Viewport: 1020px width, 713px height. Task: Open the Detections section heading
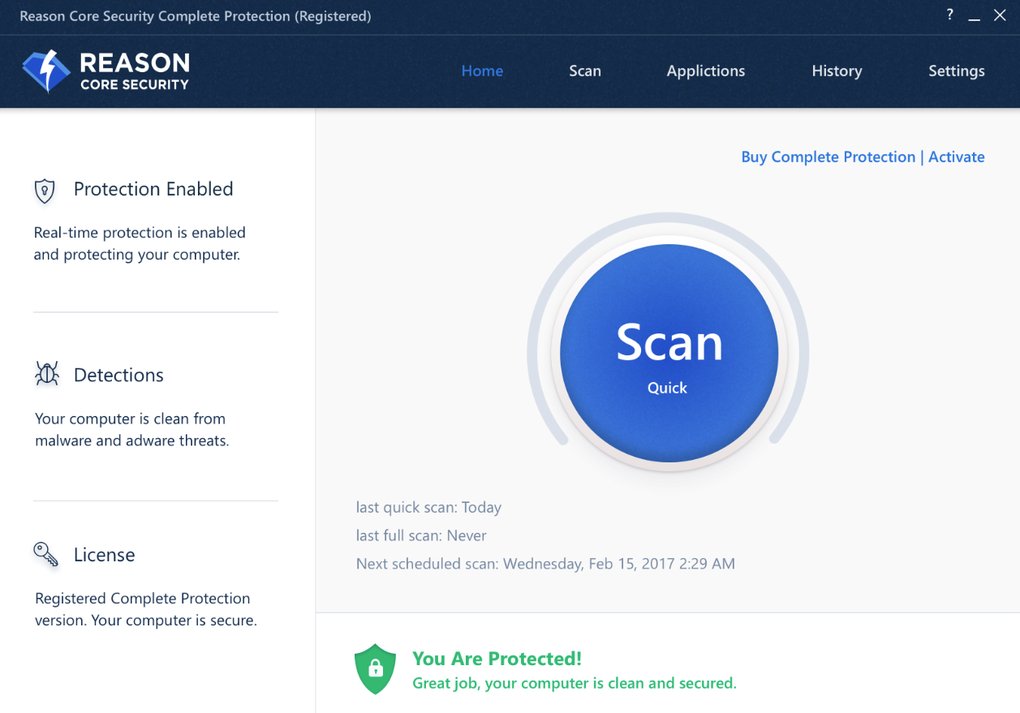(118, 375)
